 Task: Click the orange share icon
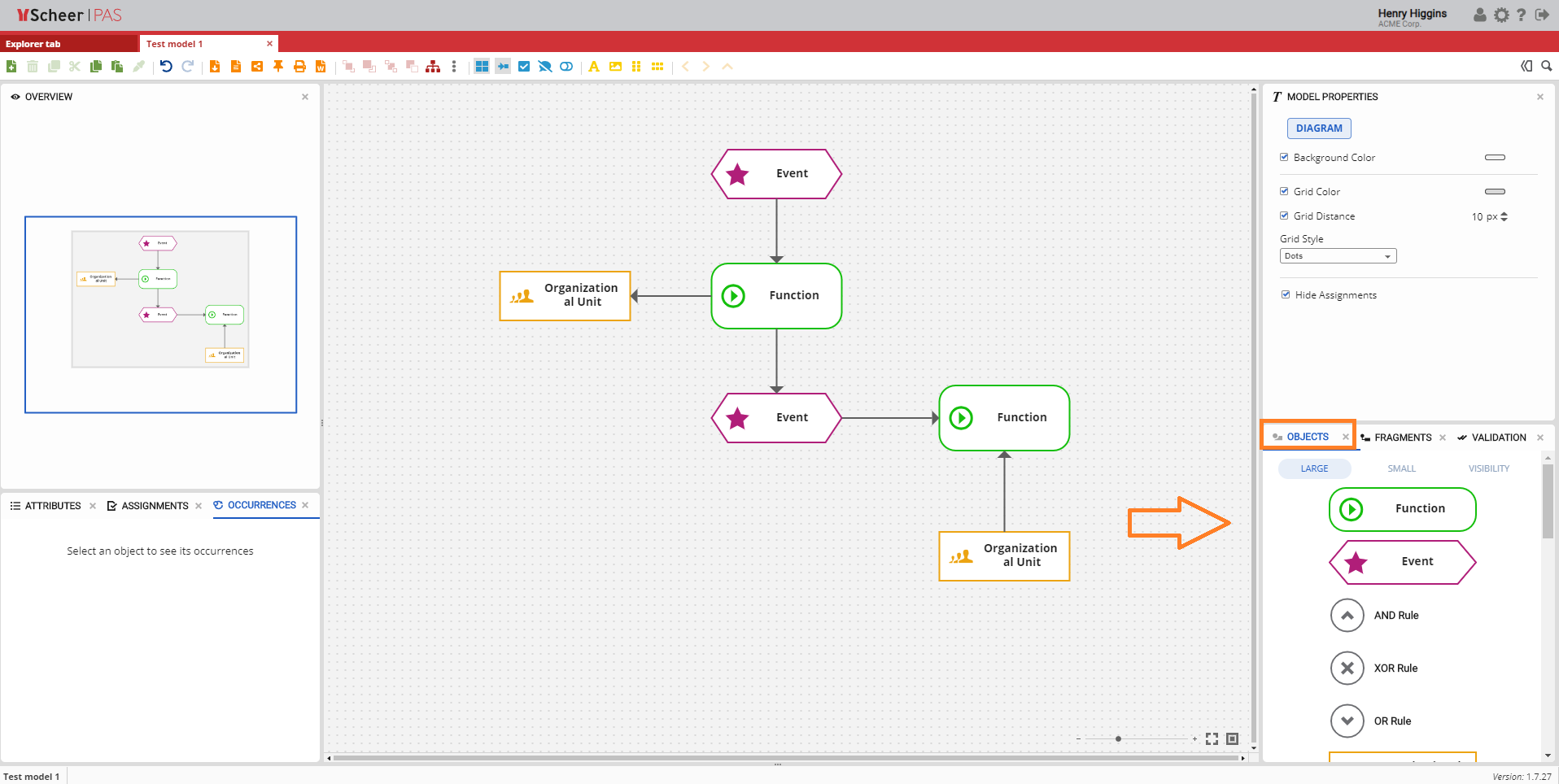(257, 67)
